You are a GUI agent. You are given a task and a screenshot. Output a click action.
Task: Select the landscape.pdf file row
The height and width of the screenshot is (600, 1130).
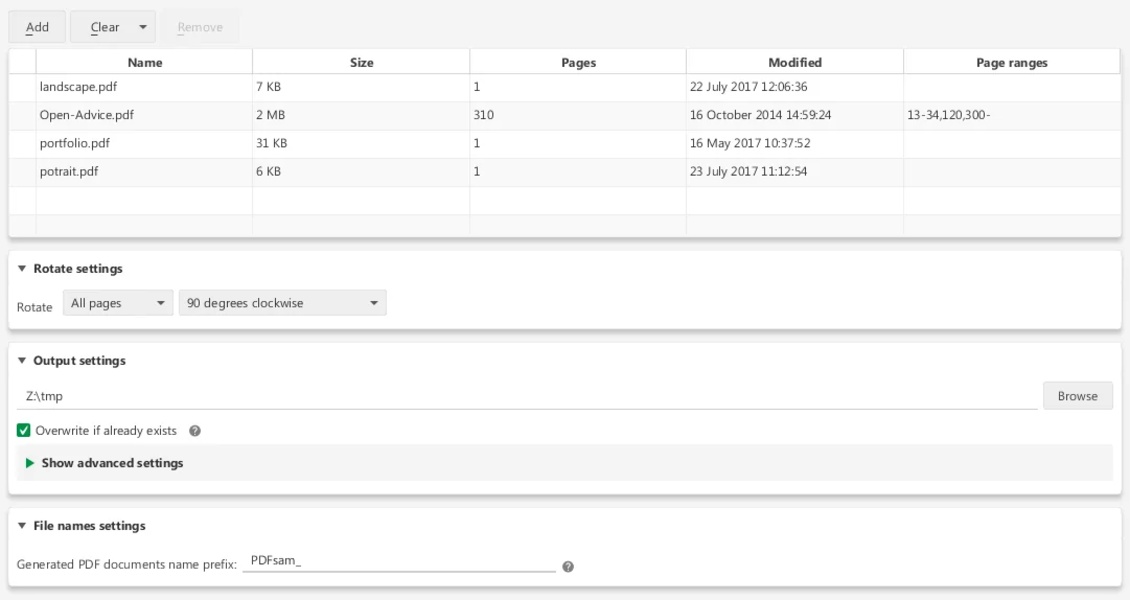point(79,87)
